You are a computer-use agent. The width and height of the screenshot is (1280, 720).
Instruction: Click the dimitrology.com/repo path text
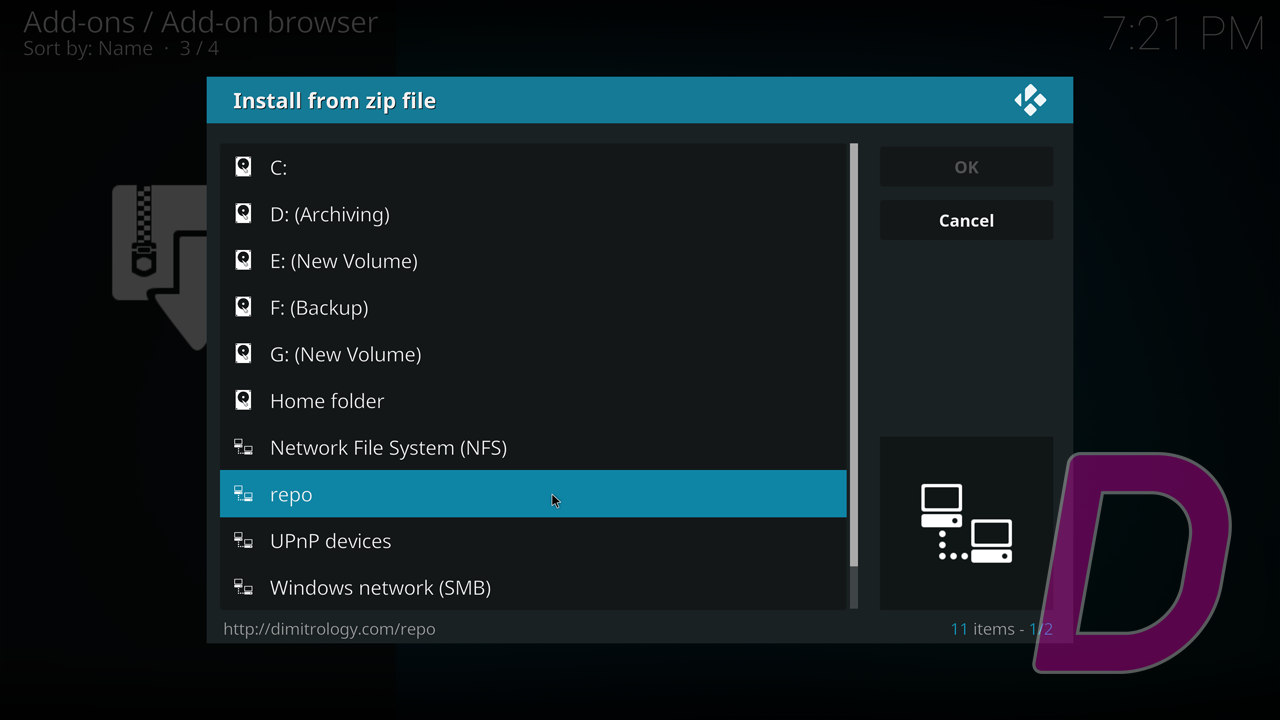329,629
